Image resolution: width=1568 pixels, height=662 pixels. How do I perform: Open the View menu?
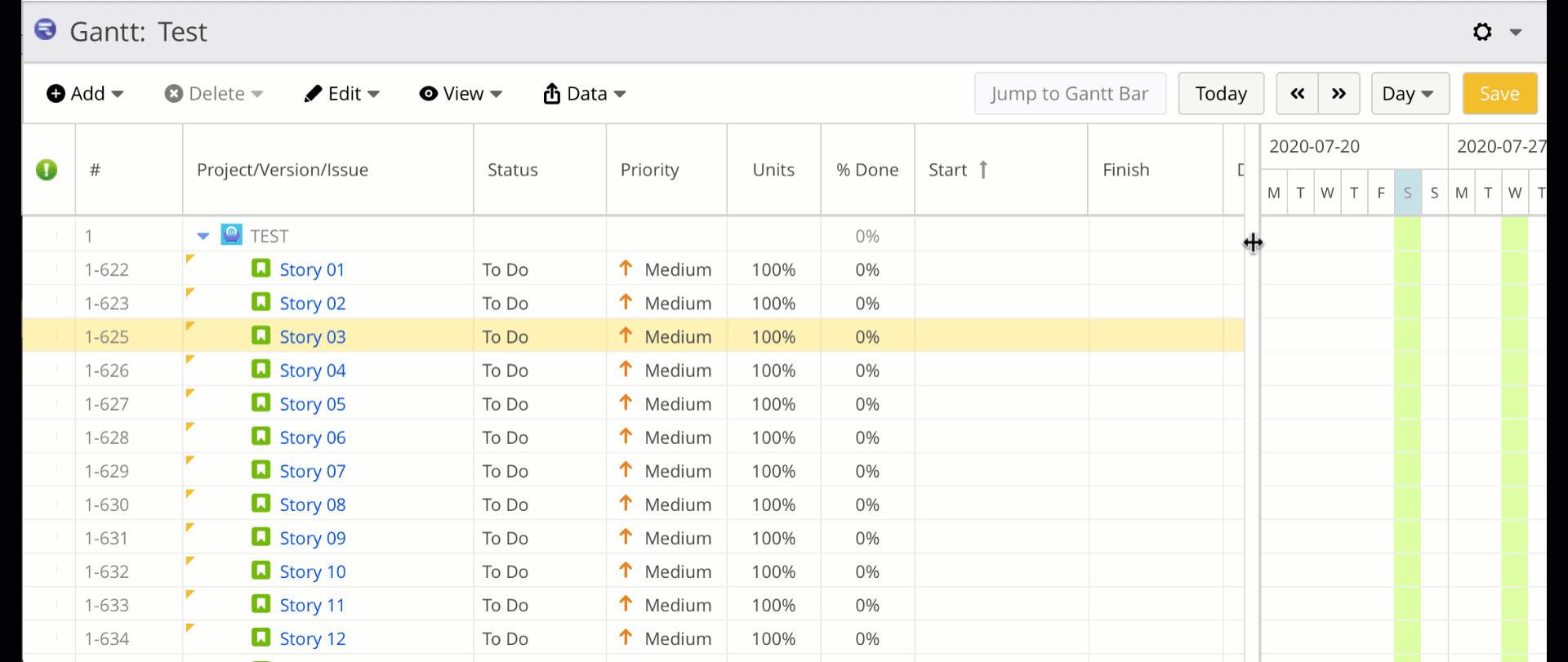[x=461, y=94]
